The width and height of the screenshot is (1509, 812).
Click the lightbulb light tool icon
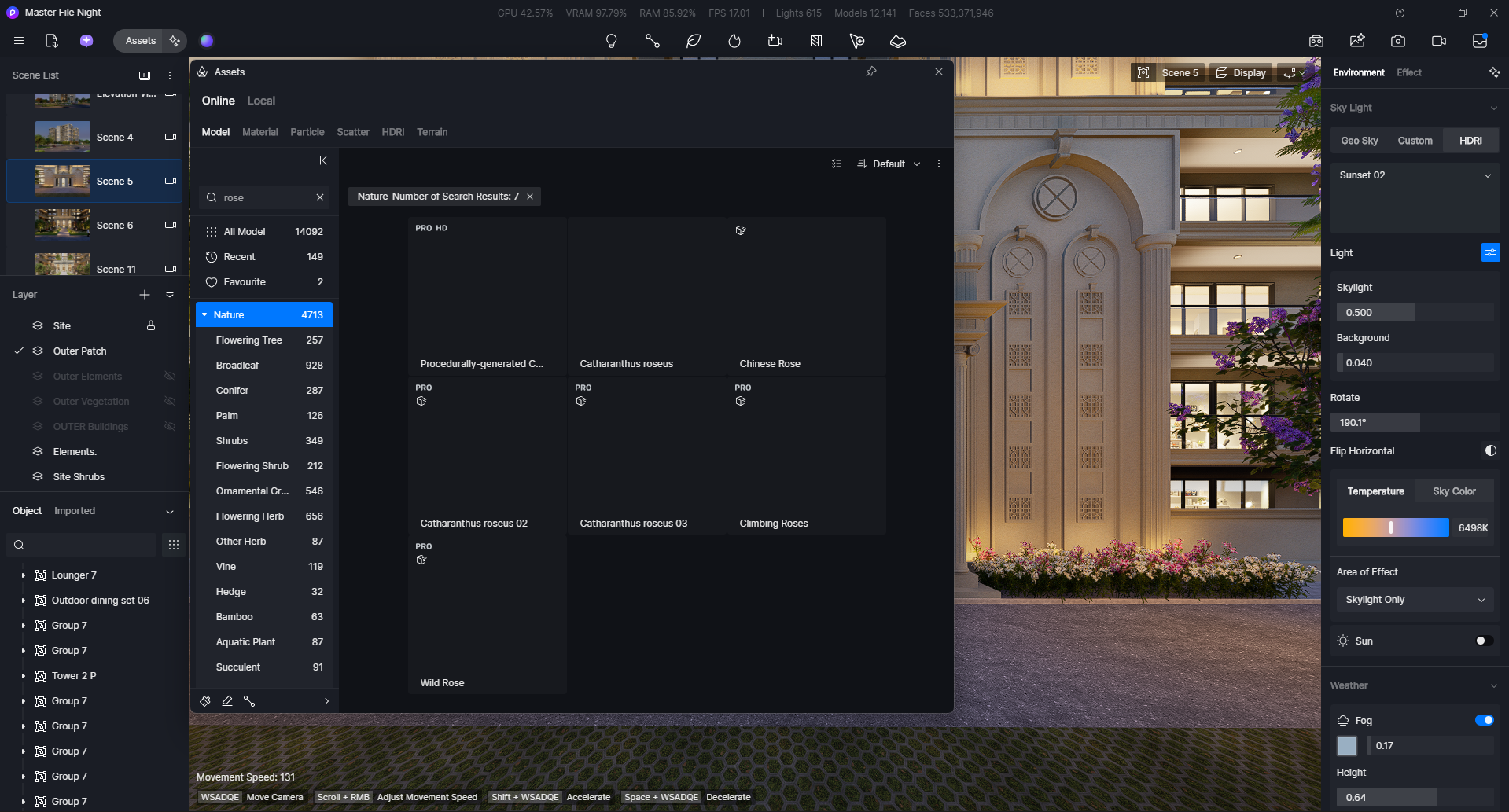tap(611, 41)
